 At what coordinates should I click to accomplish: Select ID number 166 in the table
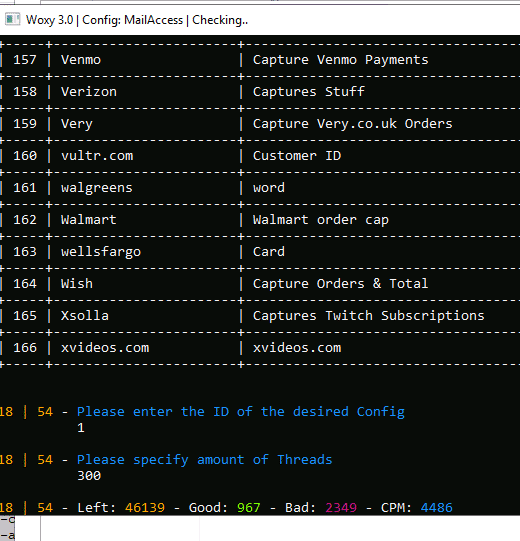25,348
